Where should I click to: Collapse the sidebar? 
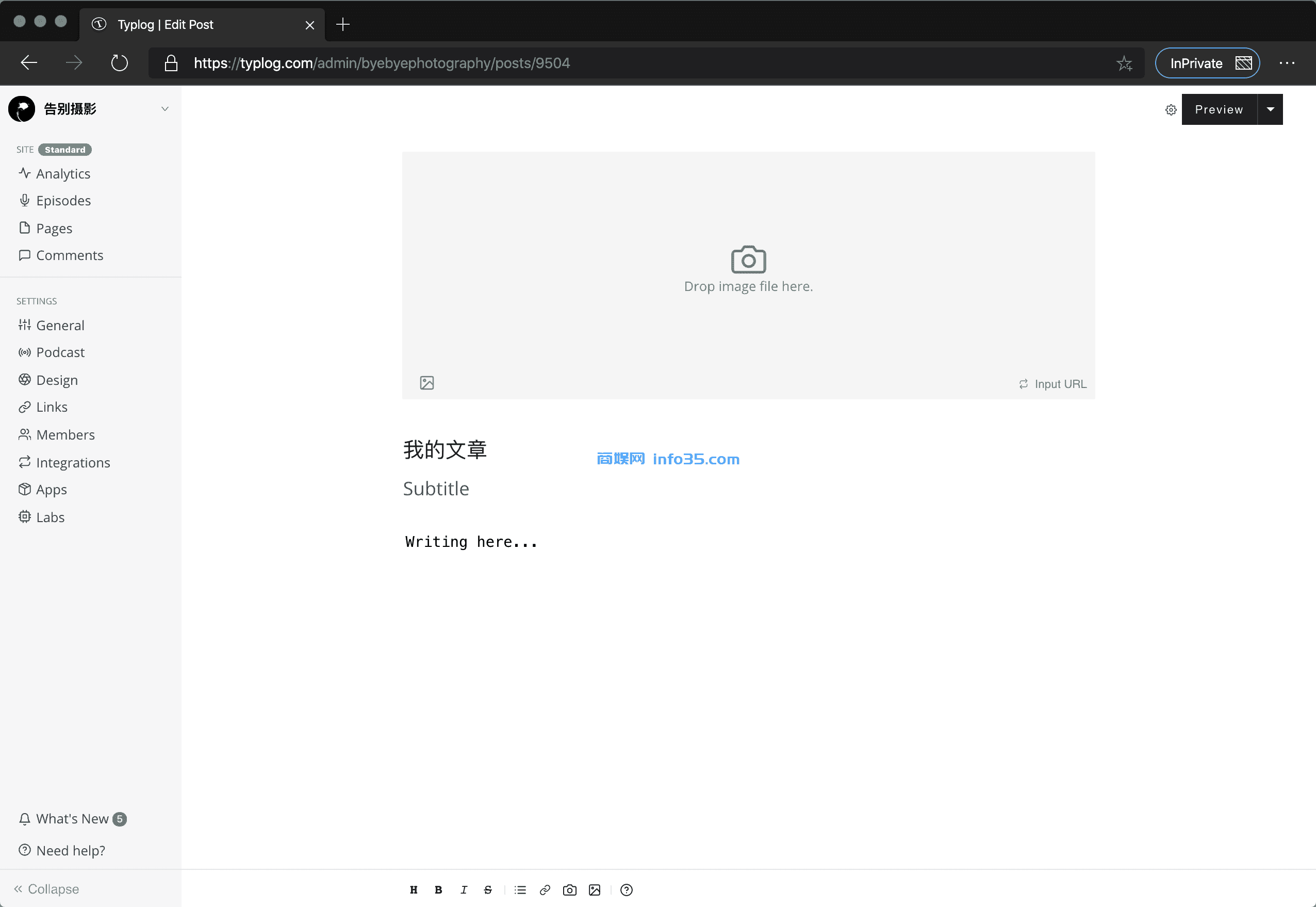point(46,888)
